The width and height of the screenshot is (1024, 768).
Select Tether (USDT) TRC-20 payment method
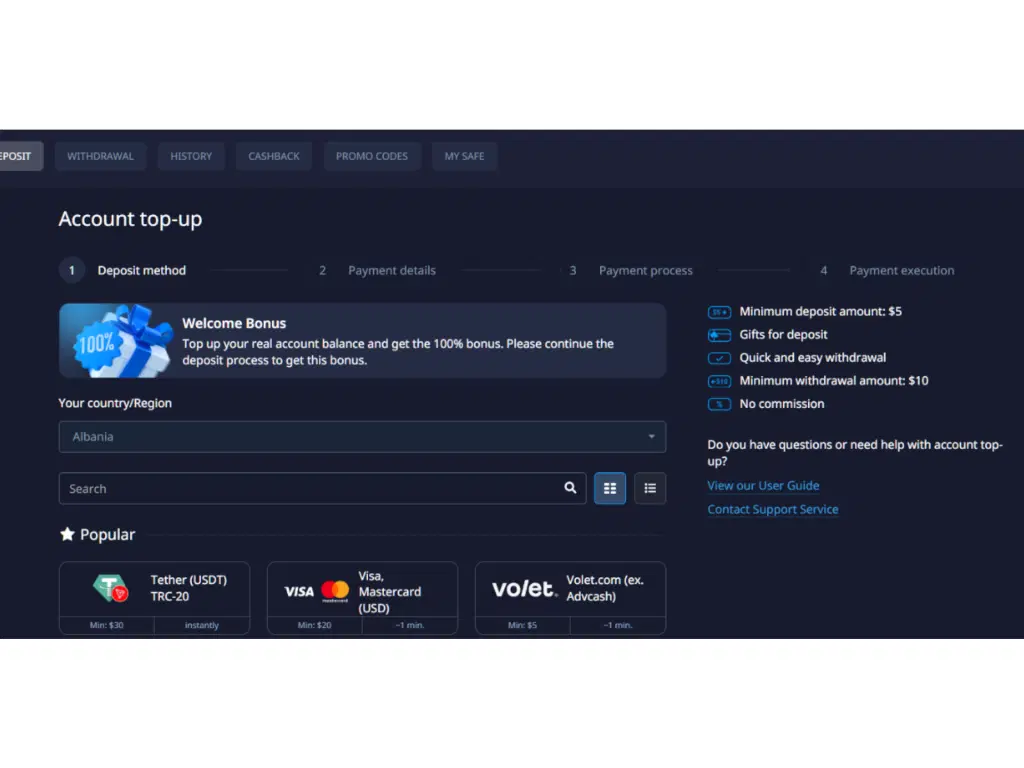point(154,590)
